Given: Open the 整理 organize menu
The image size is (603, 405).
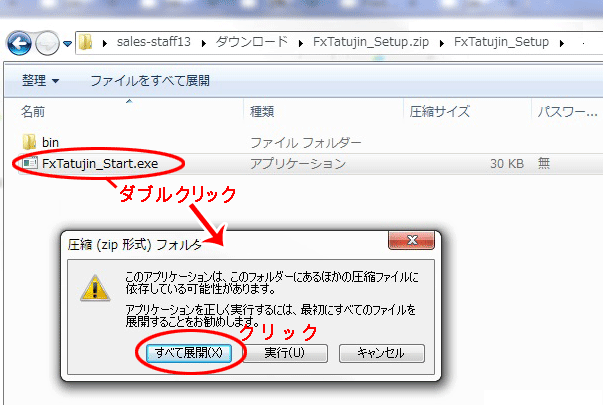Looking at the screenshot, I should click(40, 81).
